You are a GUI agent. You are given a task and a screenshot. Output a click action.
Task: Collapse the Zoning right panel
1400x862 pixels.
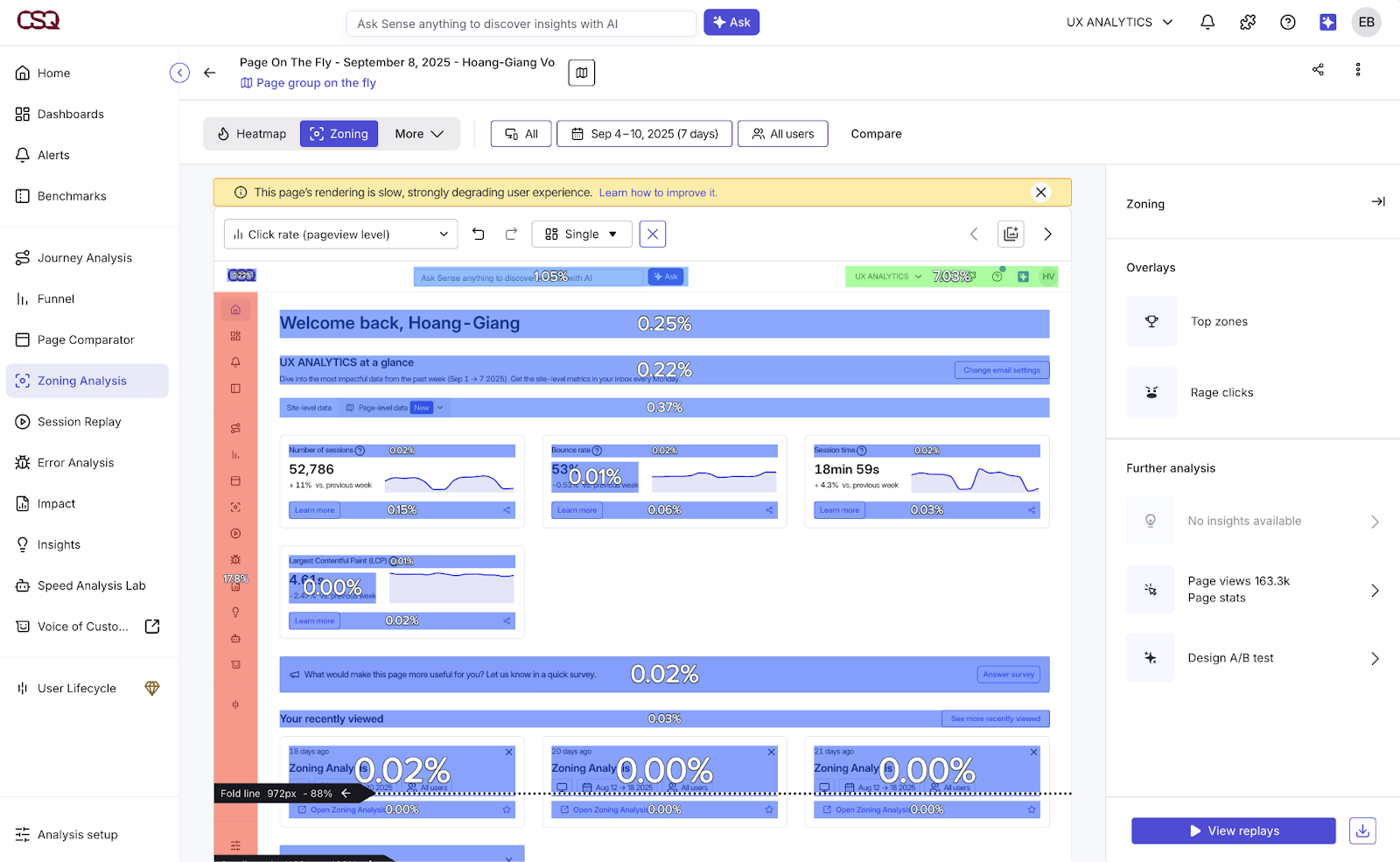(1378, 202)
